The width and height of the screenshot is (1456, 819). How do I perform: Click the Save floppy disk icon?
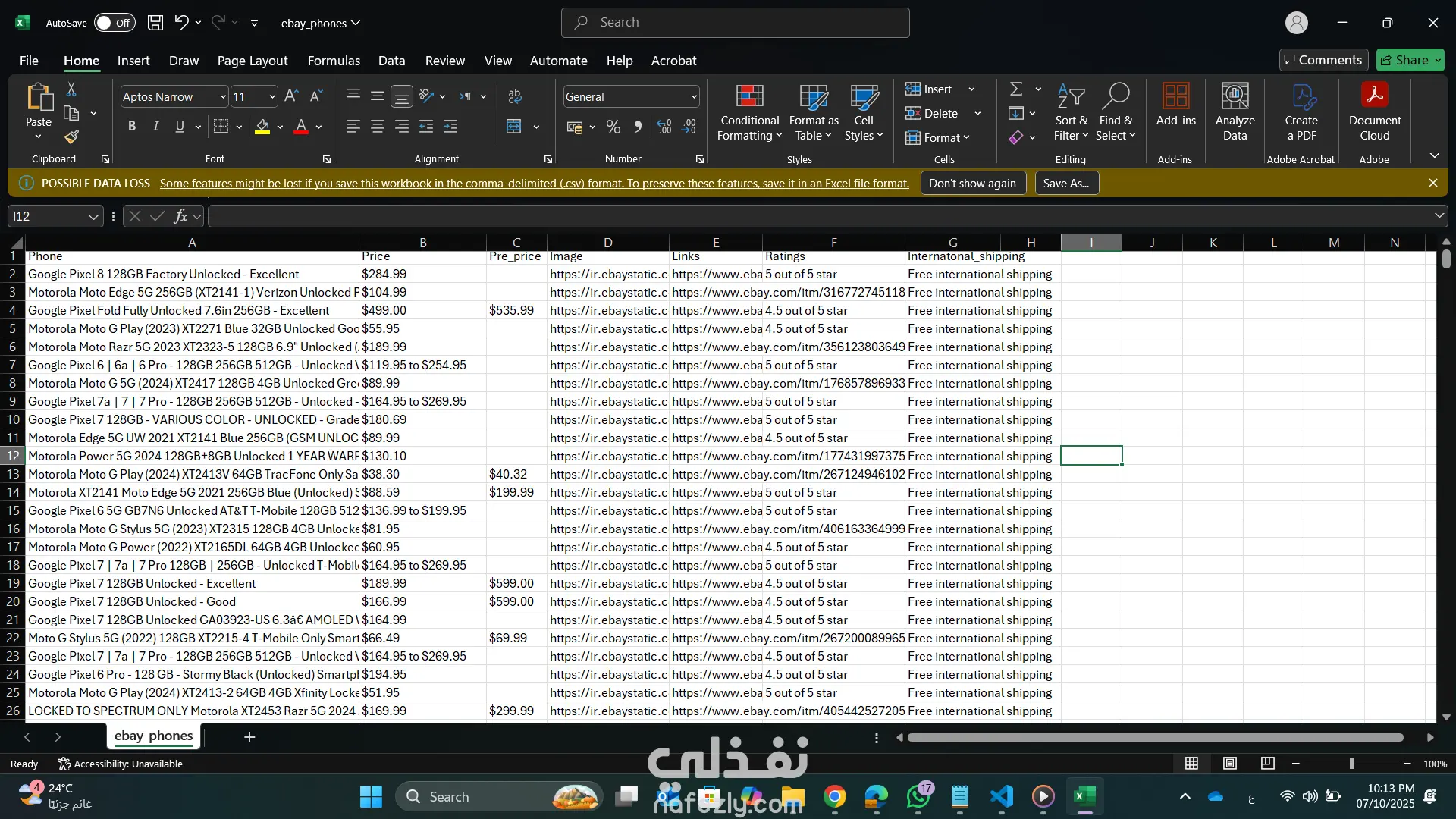155,23
